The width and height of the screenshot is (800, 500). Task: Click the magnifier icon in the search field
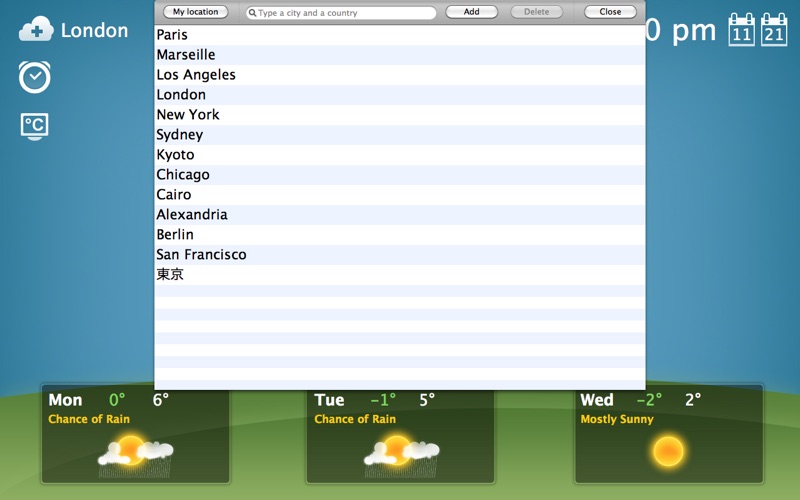tap(253, 13)
